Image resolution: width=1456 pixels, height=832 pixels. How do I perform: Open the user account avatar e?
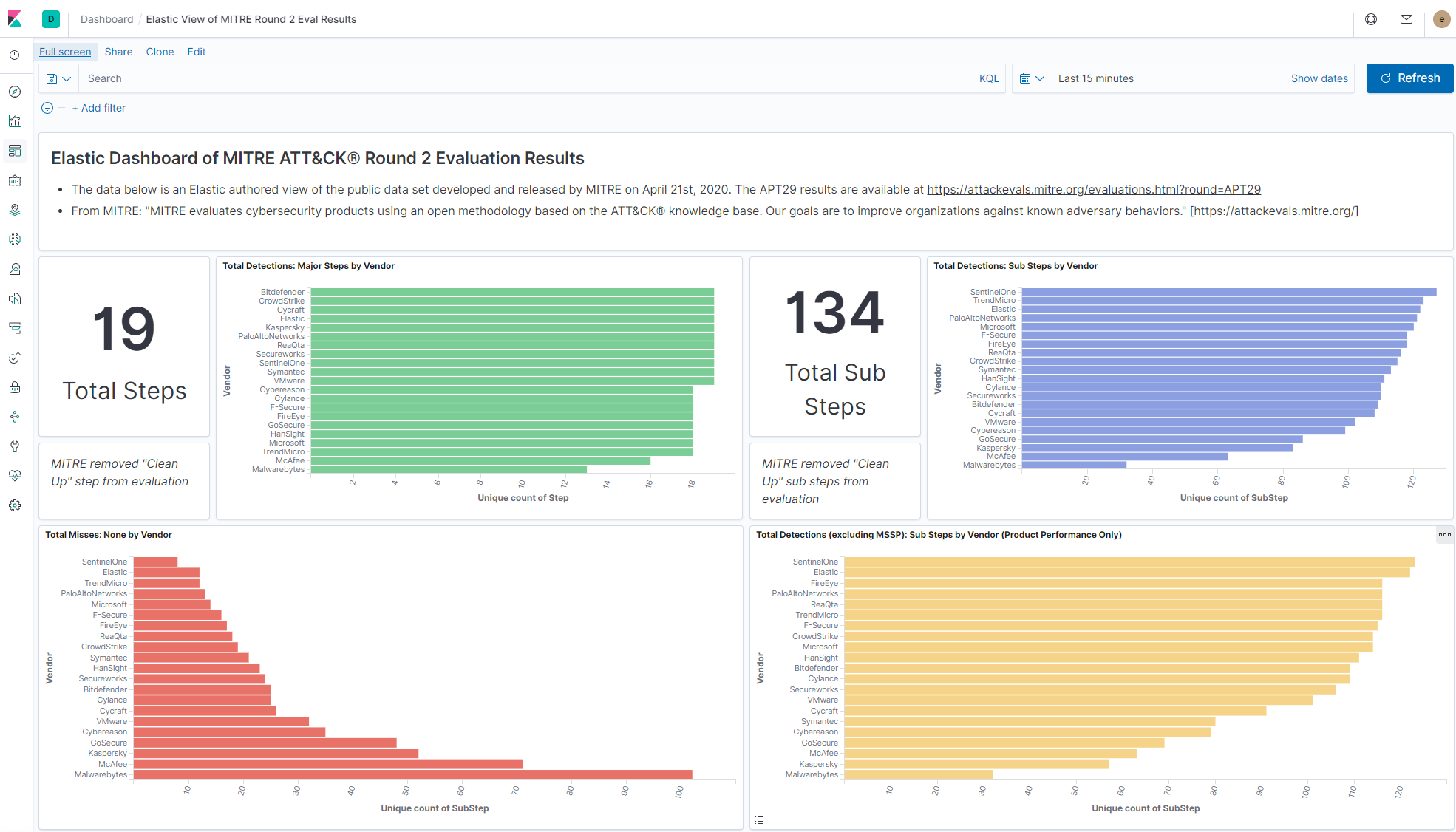(1441, 19)
